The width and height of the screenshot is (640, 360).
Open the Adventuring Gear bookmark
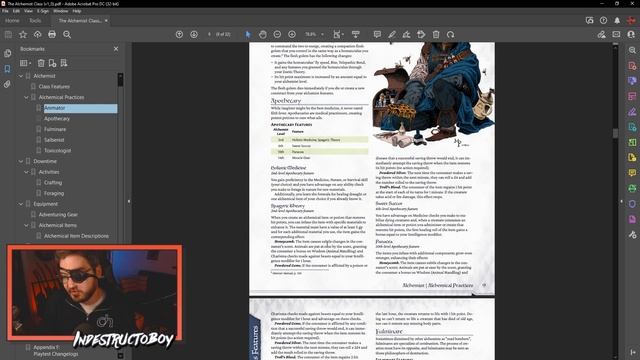click(x=58, y=214)
